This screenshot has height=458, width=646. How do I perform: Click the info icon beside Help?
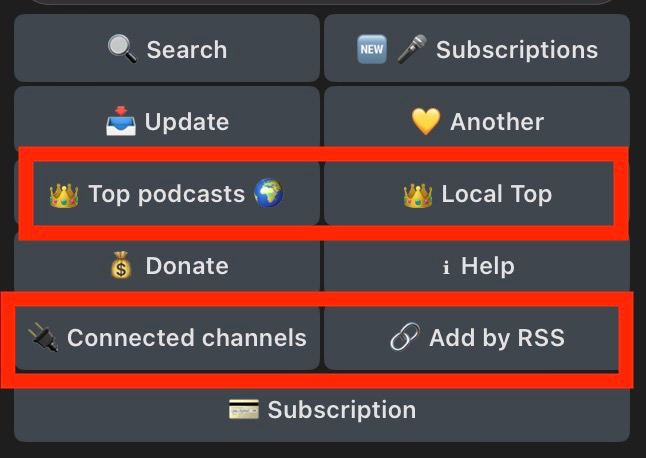[x=445, y=267]
